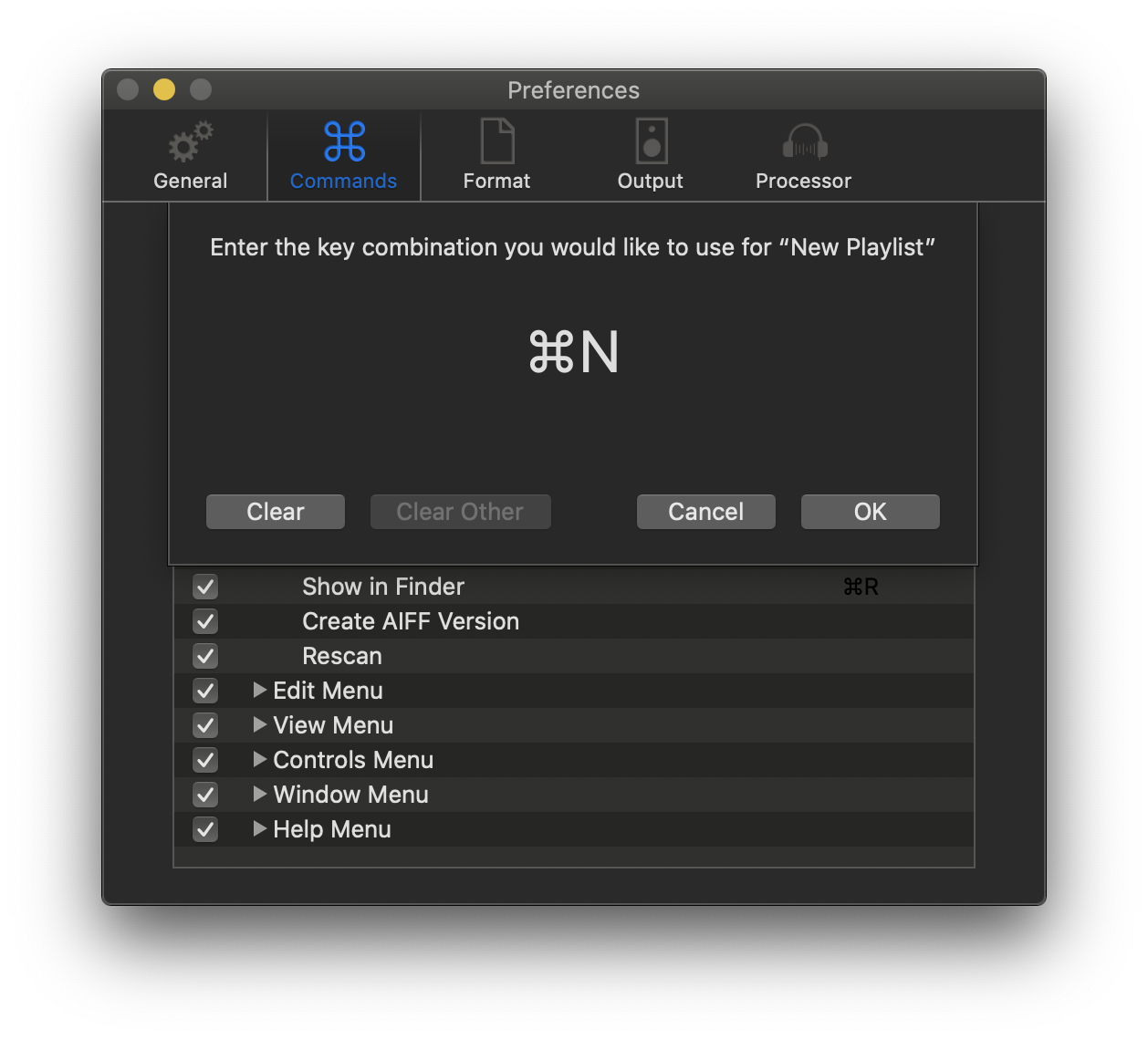This screenshot has width=1148, height=1040.
Task: Open the General preferences gear icon
Action: [x=190, y=142]
